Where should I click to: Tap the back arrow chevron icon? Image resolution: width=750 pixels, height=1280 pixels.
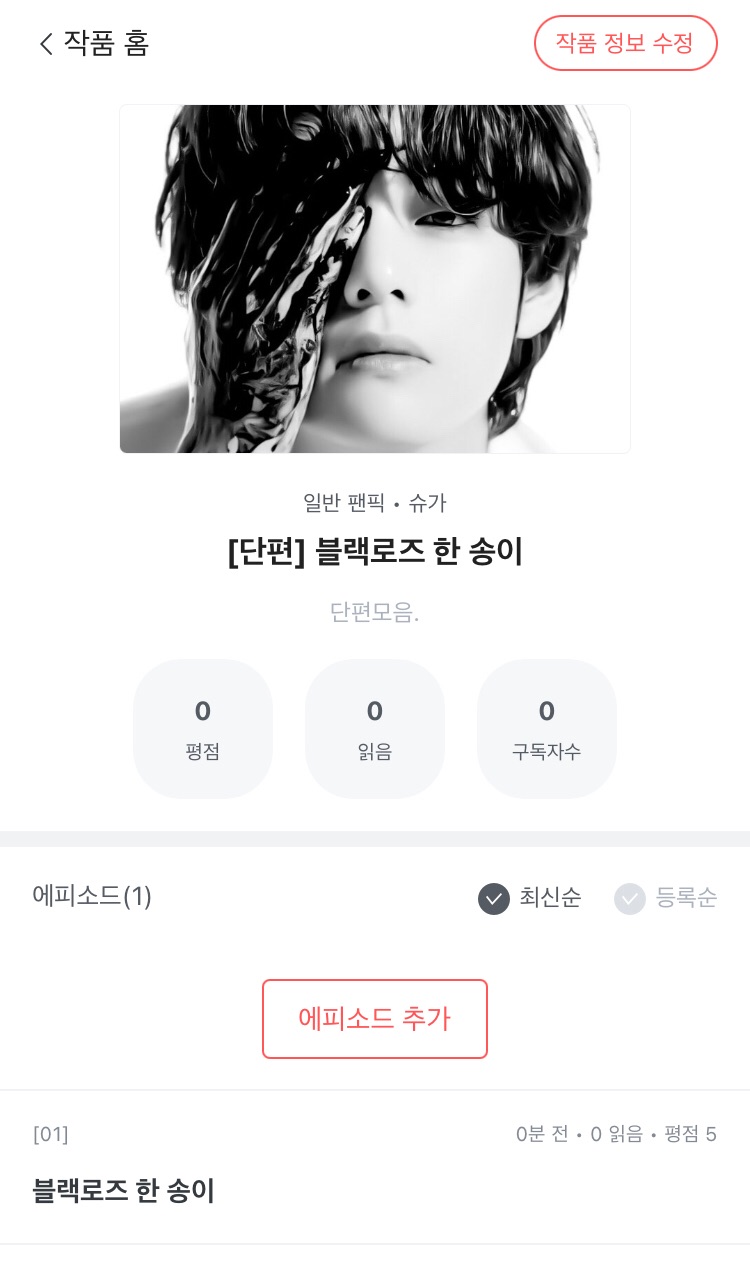click(45, 44)
